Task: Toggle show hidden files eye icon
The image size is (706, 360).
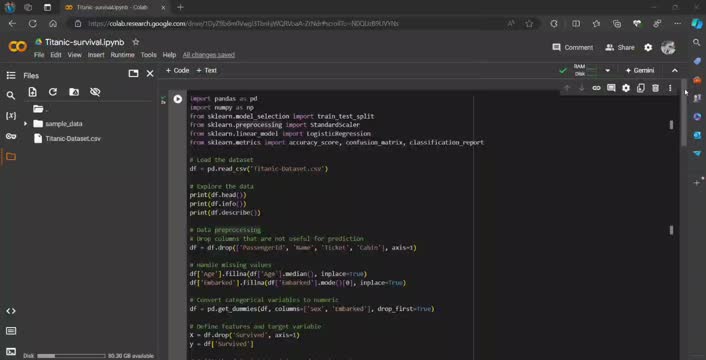Action: [95, 92]
